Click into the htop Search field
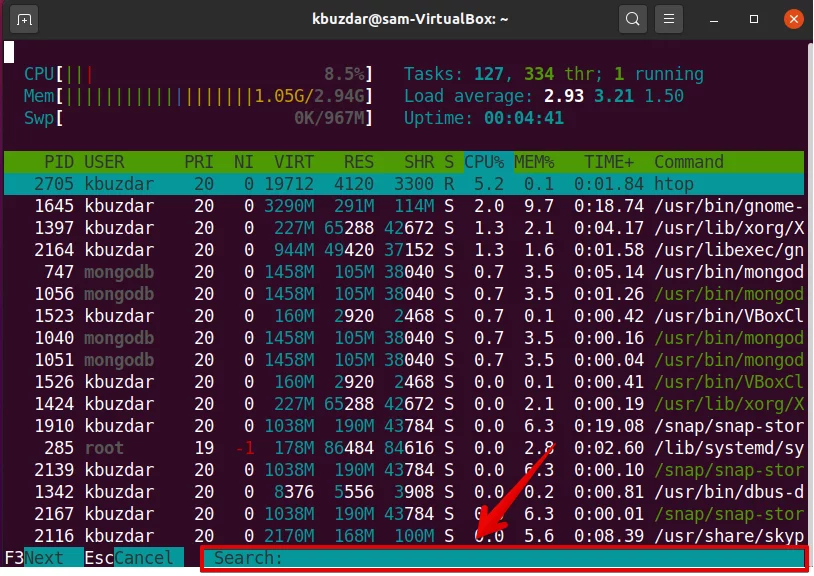This screenshot has height=576, width=814. (x=504, y=558)
